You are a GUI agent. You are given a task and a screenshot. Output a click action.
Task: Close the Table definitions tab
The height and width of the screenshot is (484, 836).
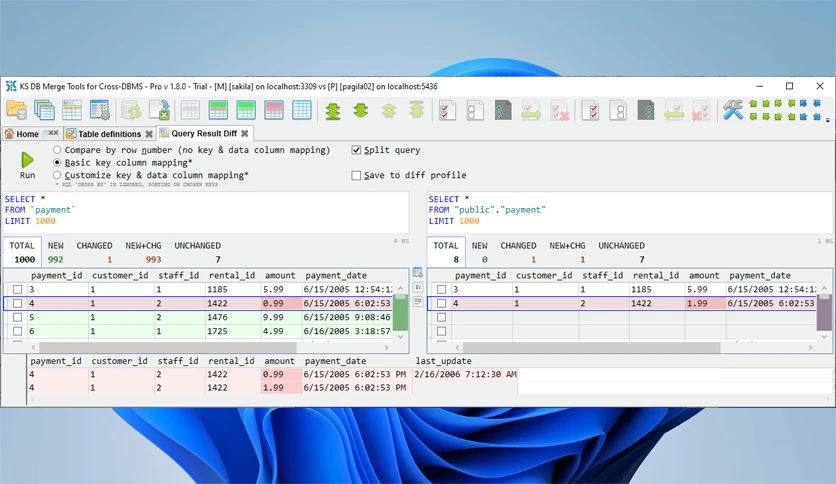[149, 134]
